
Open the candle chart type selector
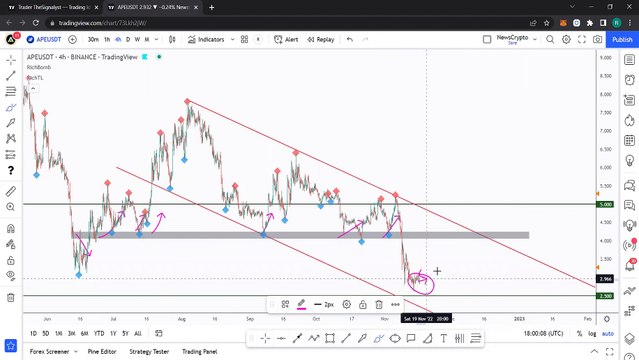(172, 40)
